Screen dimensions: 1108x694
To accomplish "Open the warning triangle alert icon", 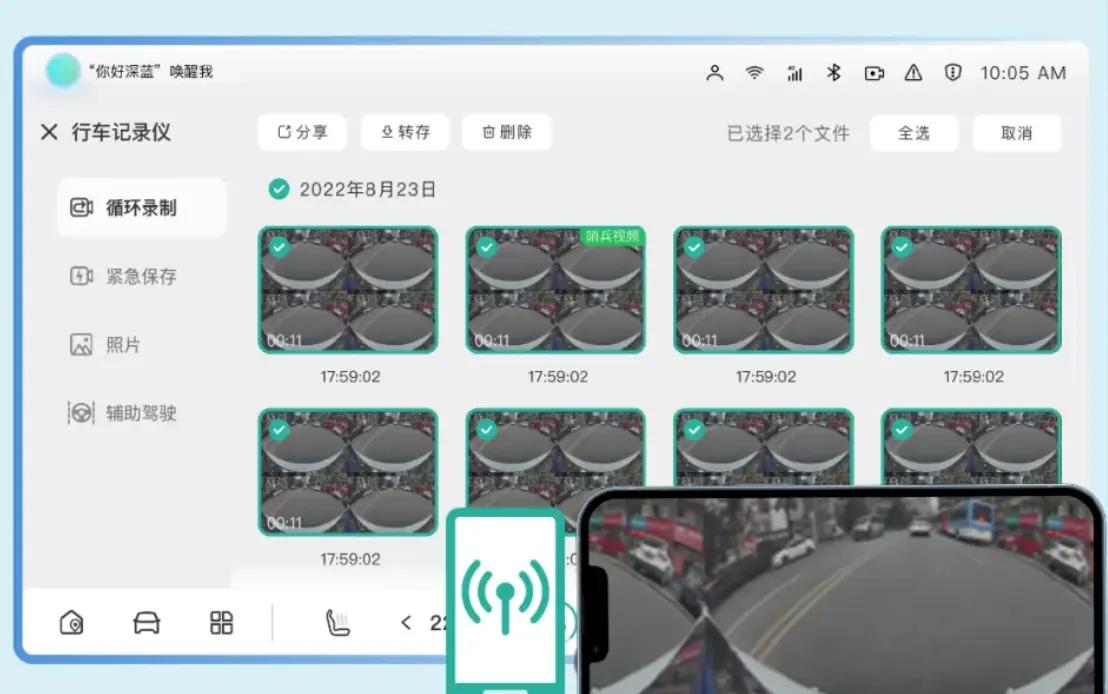I will pyautogui.click(x=913, y=72).
